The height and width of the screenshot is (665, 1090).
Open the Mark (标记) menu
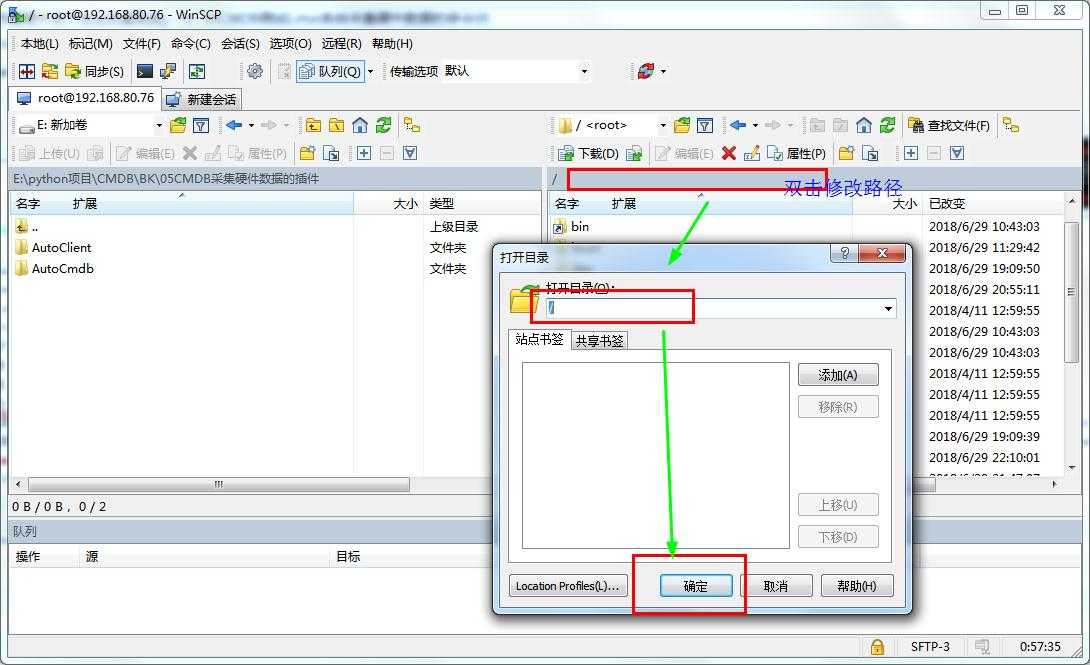91,44
